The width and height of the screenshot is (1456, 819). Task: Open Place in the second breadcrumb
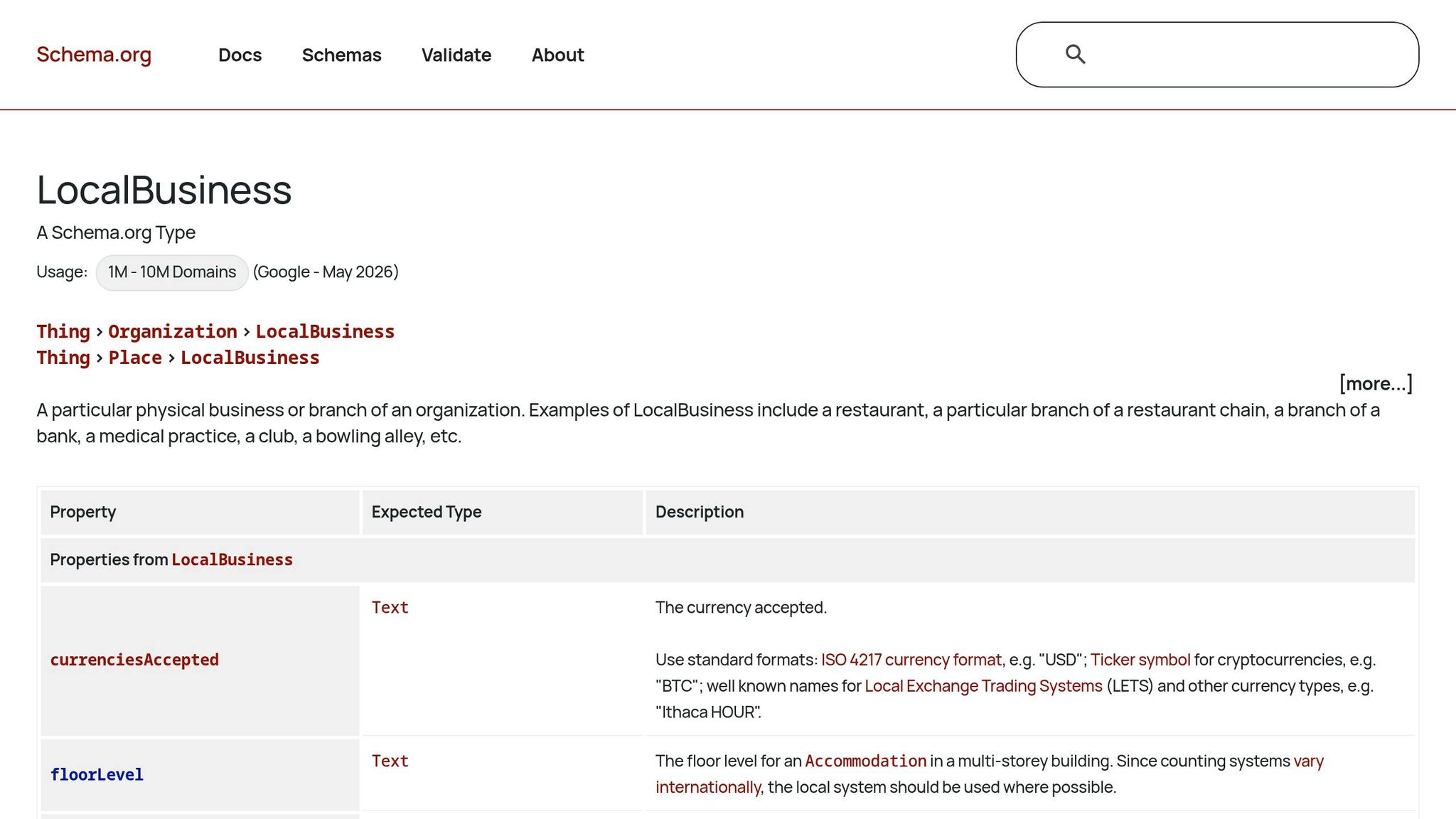pos(135,358)
